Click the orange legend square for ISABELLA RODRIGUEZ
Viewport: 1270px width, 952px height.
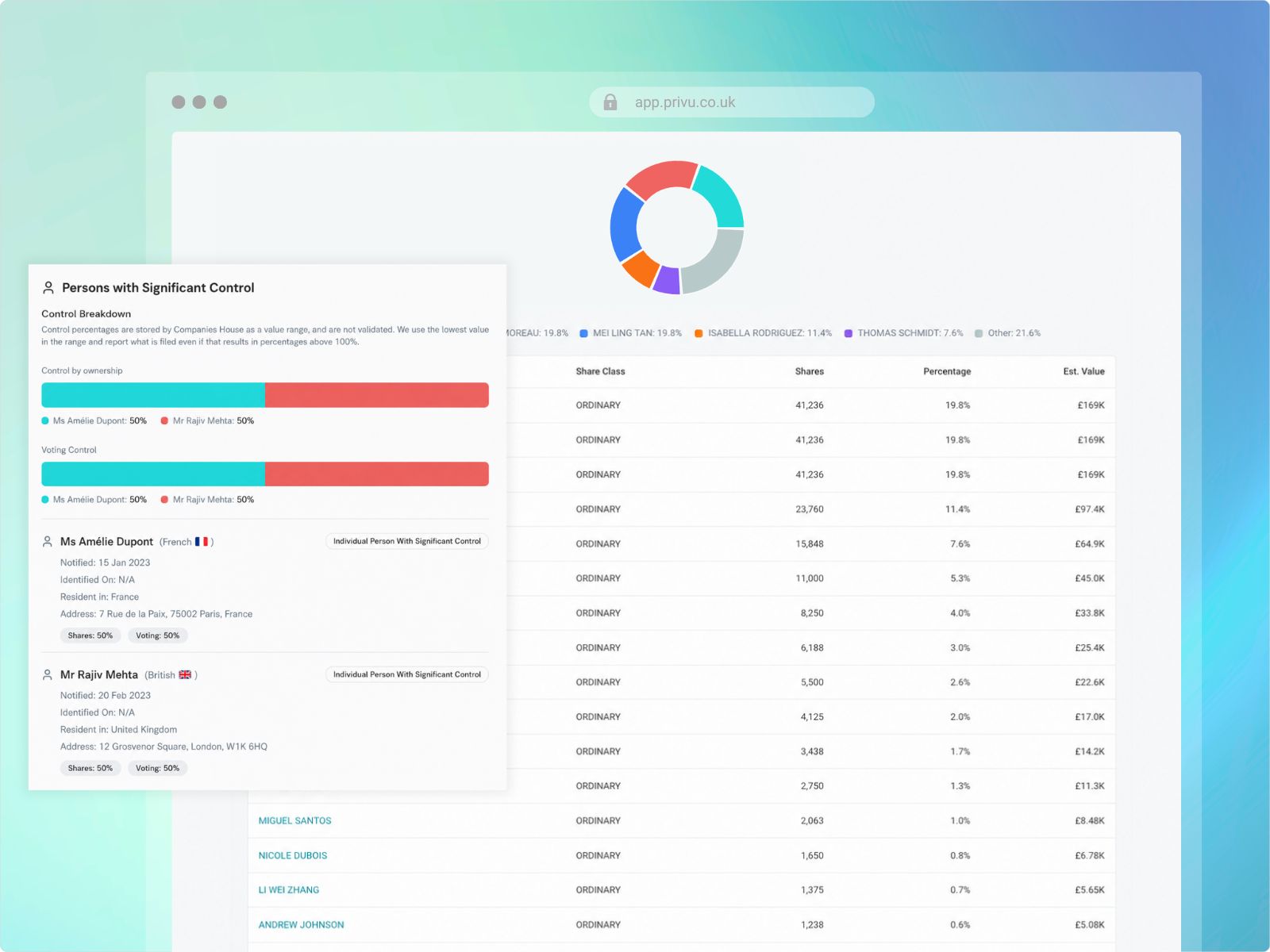(698, 333)
